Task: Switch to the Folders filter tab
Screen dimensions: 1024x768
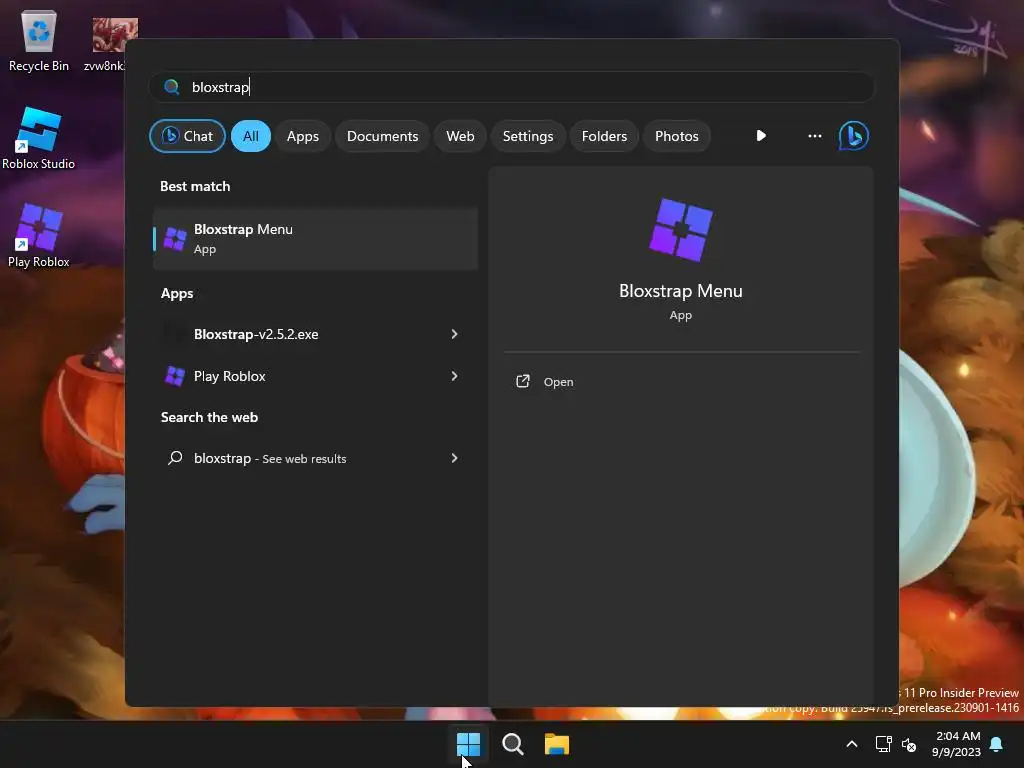Action: [x=604, y=136]
